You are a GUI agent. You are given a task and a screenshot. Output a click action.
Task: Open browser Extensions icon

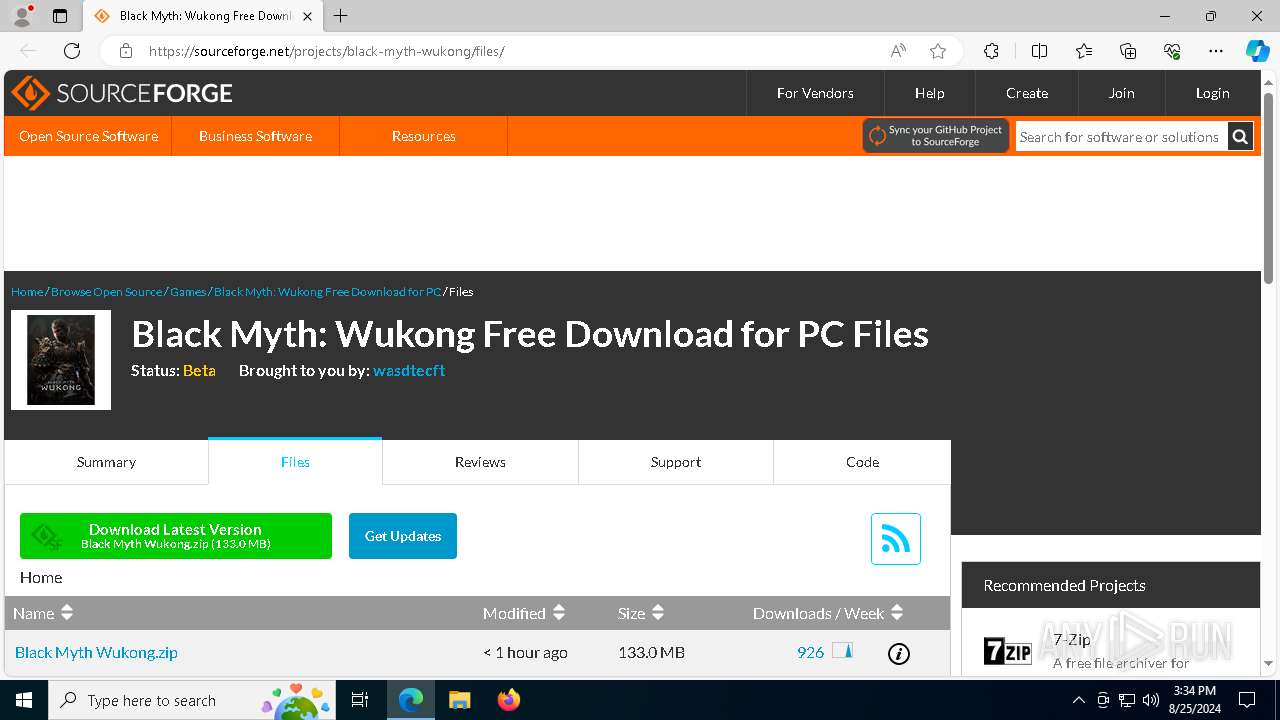coord(991,51)
